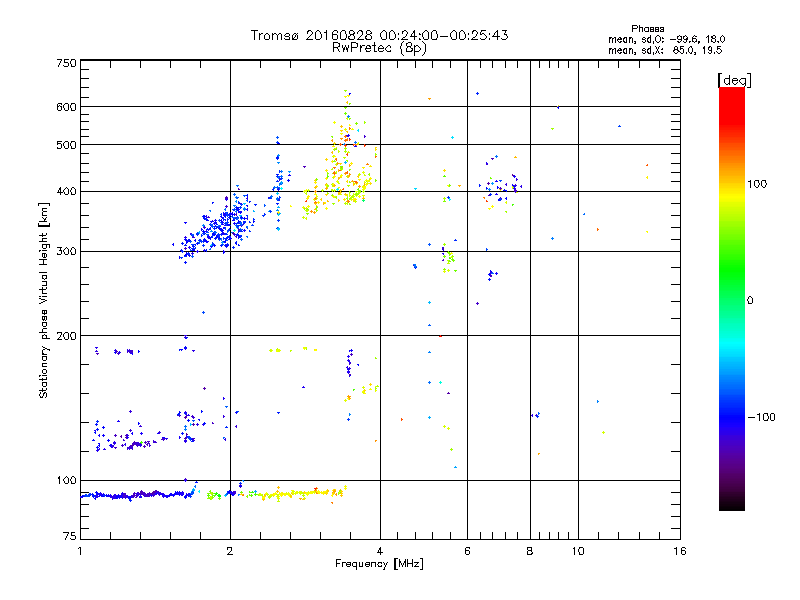This screenshot has width=800, height=600.
Task: Click the x-axis '8' tick label
Action: (530, 551)
